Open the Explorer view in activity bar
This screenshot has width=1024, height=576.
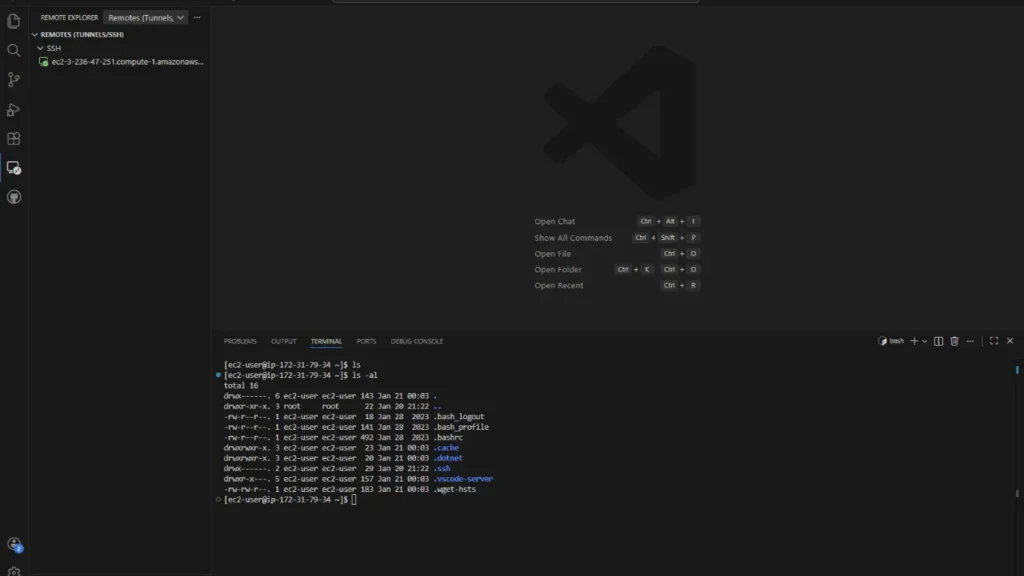(x=14, y=20)
